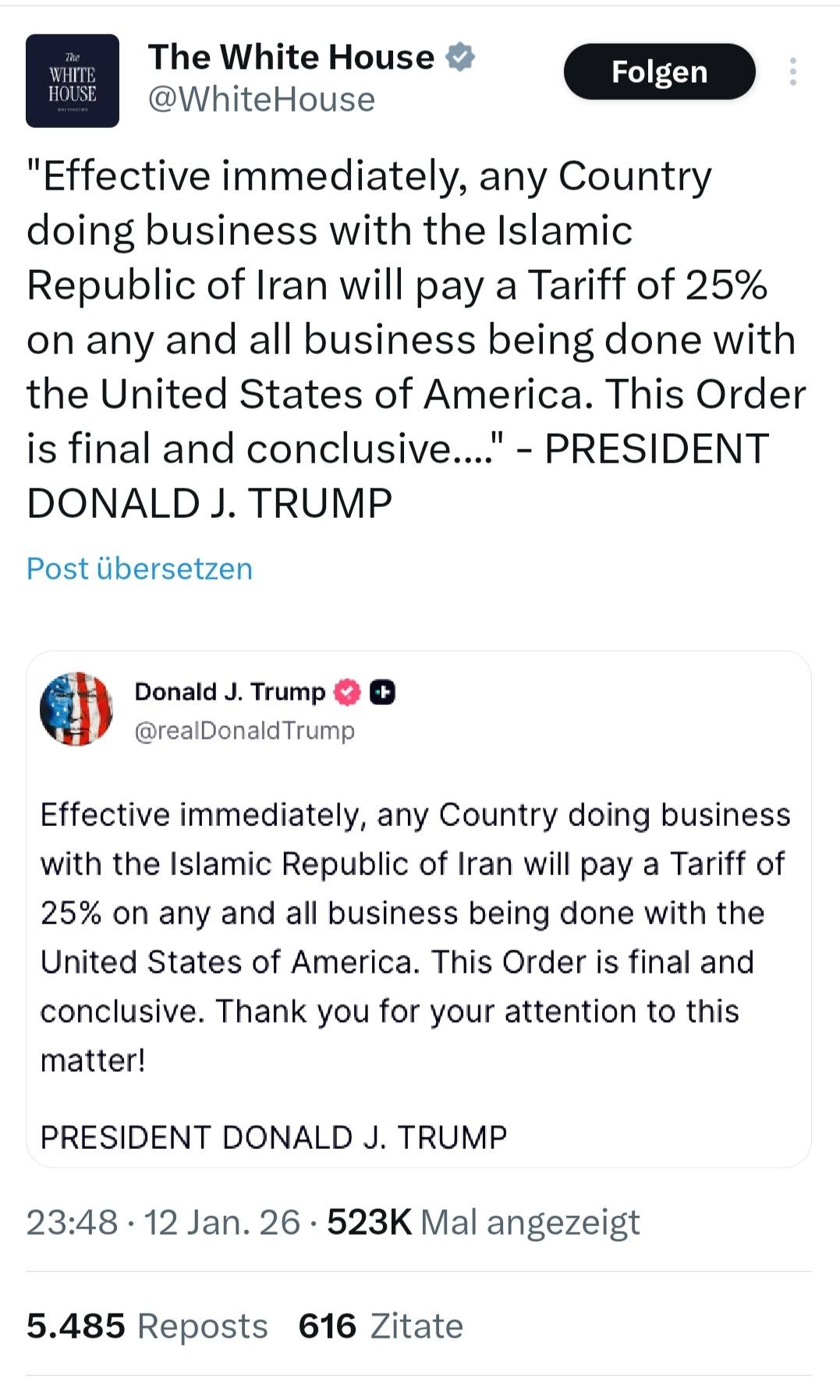Open The White House profile avatar
The image size is (840, 1400).
point(73,81)
